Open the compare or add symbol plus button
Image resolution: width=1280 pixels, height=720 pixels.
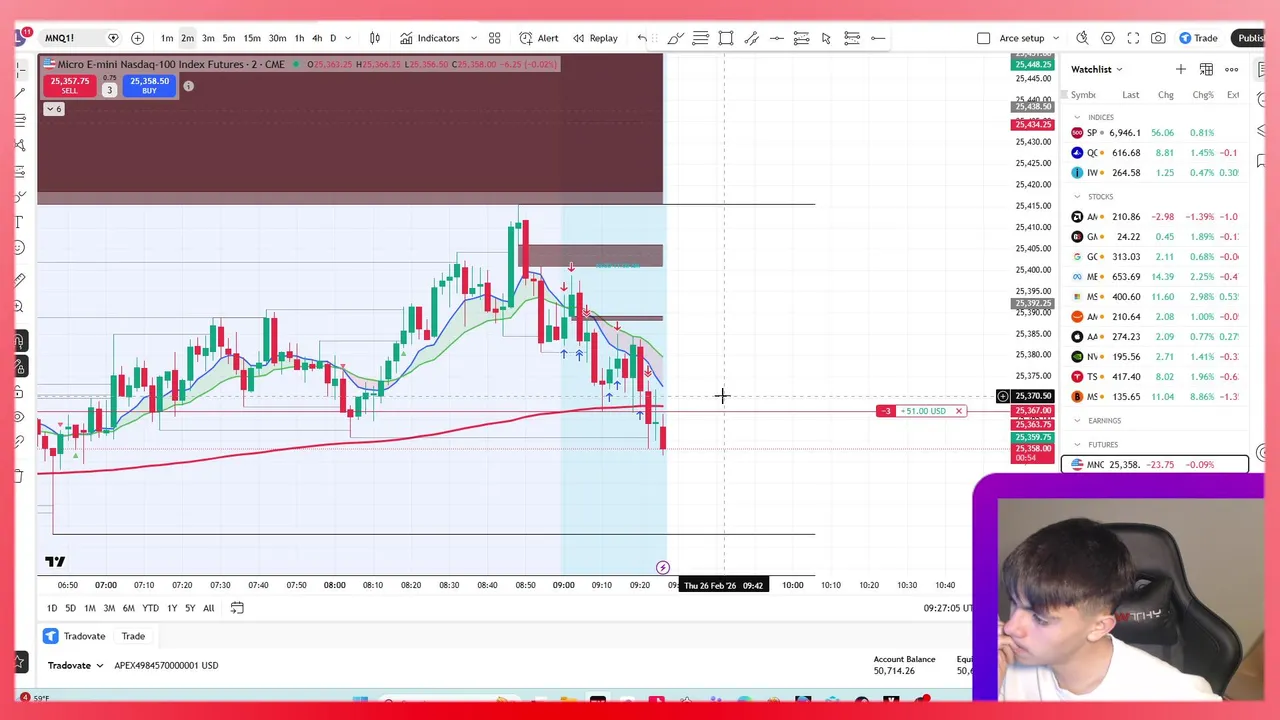(137, 38)
